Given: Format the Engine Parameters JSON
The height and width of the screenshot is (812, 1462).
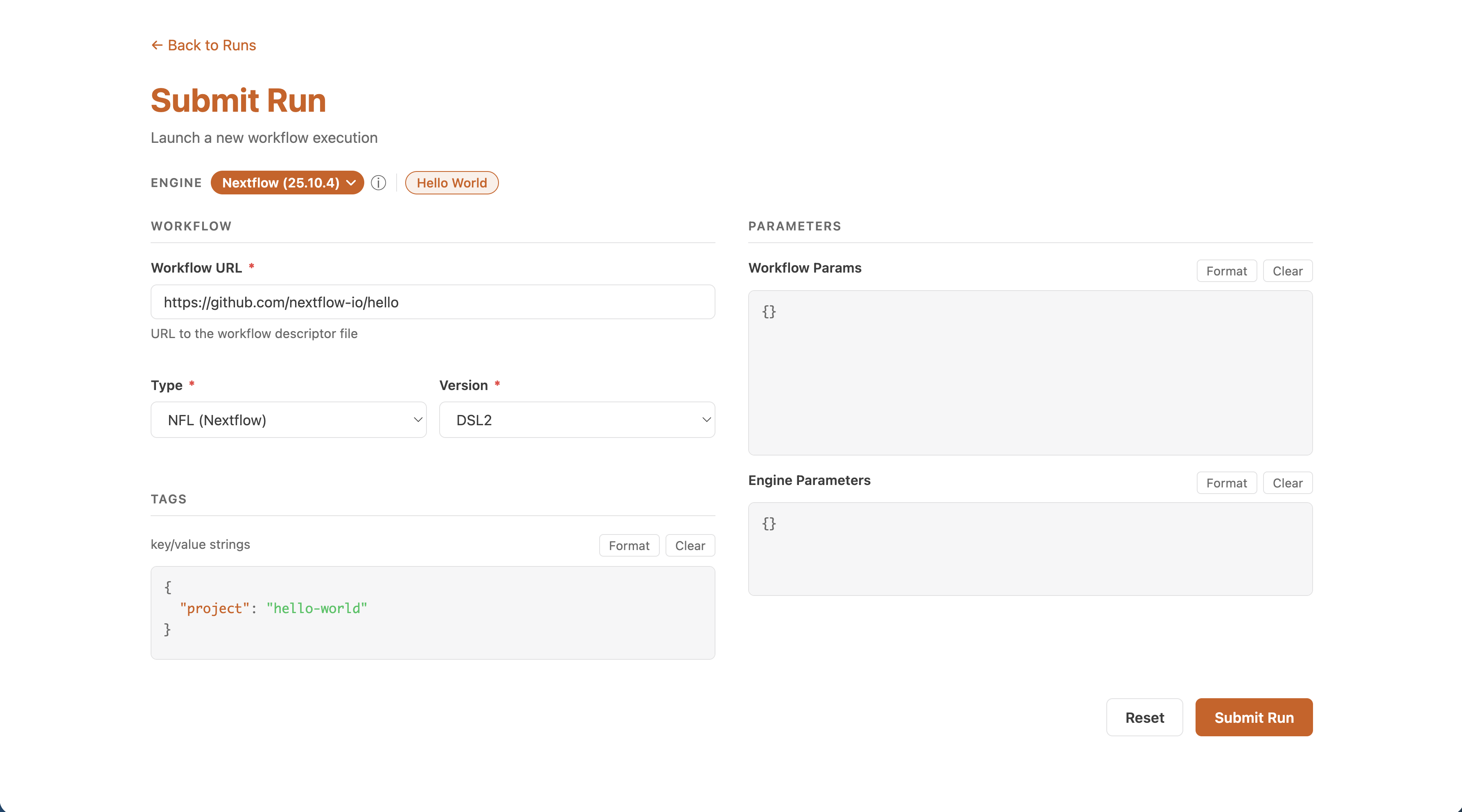Looking at the screenshot, I should pyautogui.click(x=1226, y=483).
